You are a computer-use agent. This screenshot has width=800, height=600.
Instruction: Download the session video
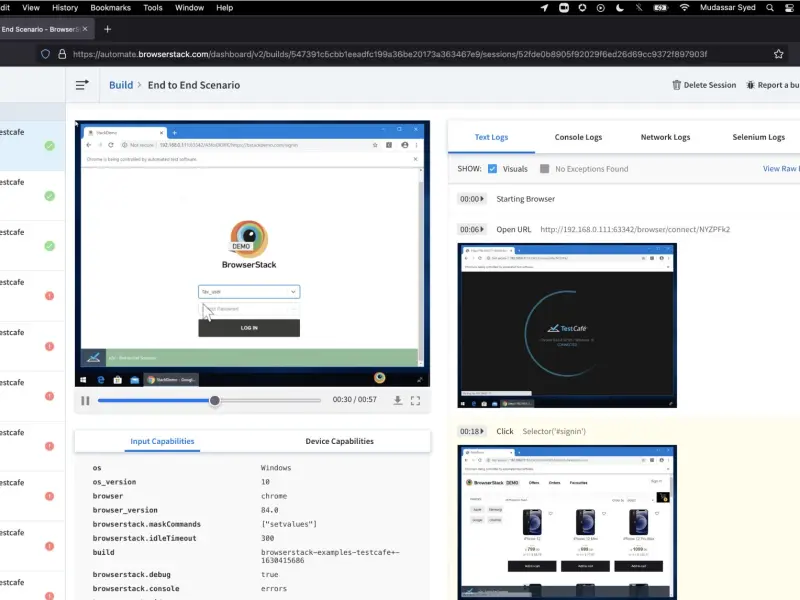(x=397, y=401)
